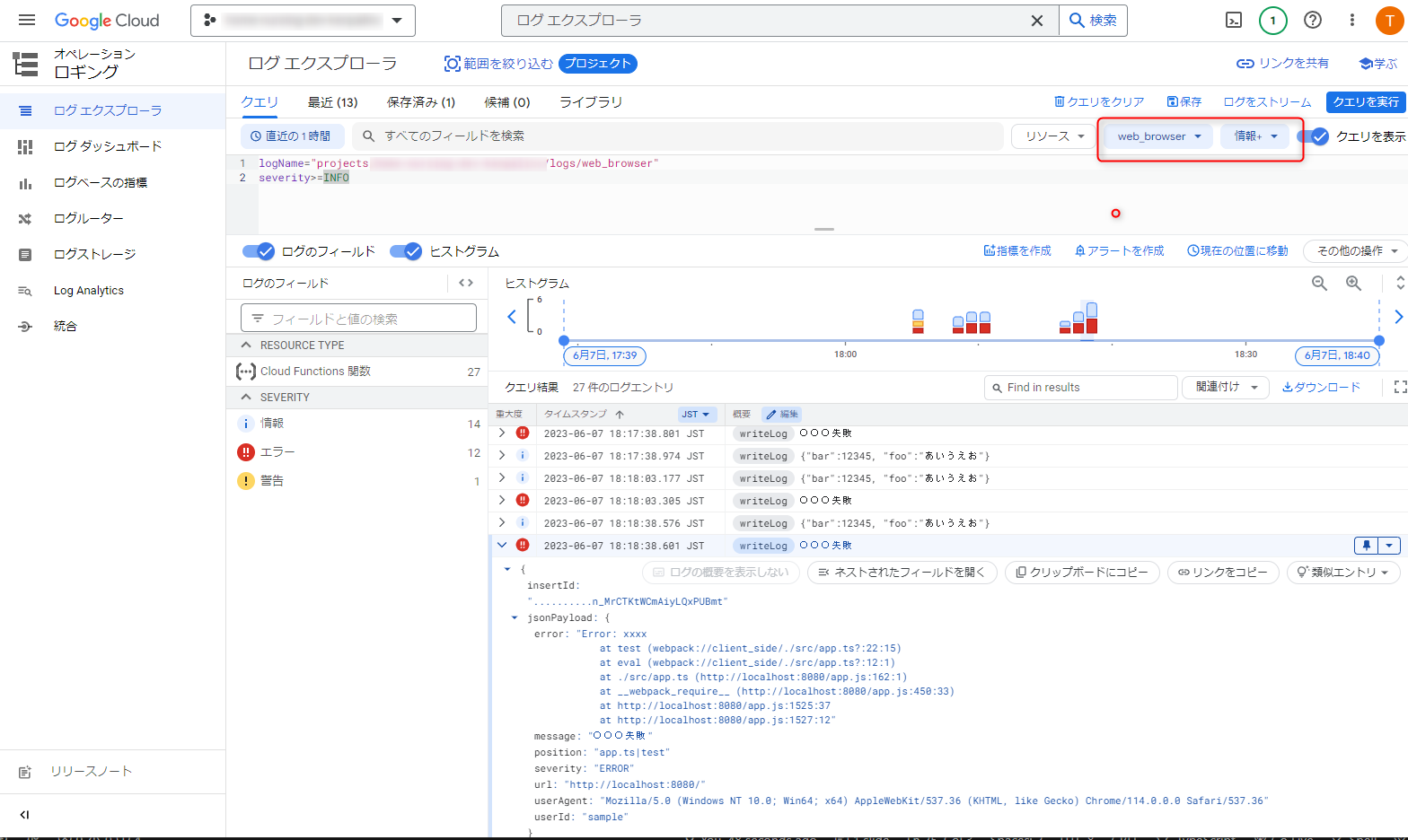This screenshot has width=1408, height=840.
Task: Open the project selector dropdown
Action: 303,20
